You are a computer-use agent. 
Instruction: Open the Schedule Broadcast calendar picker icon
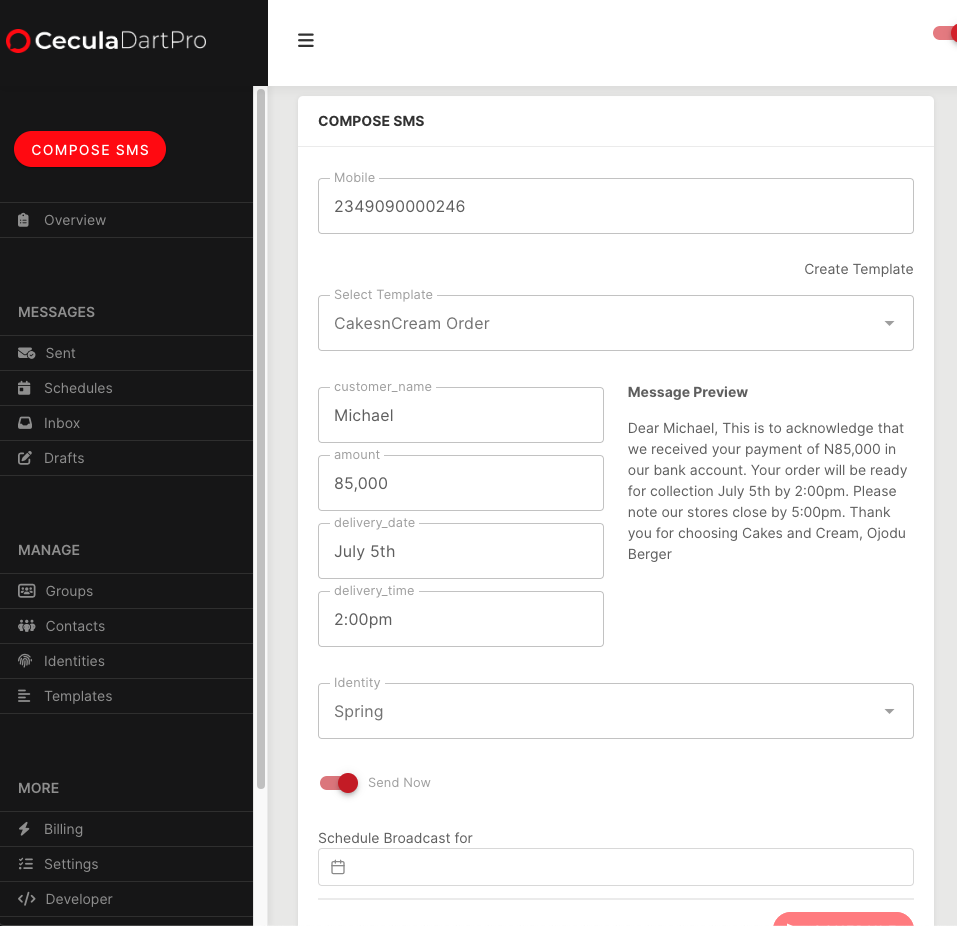(338, 867)
